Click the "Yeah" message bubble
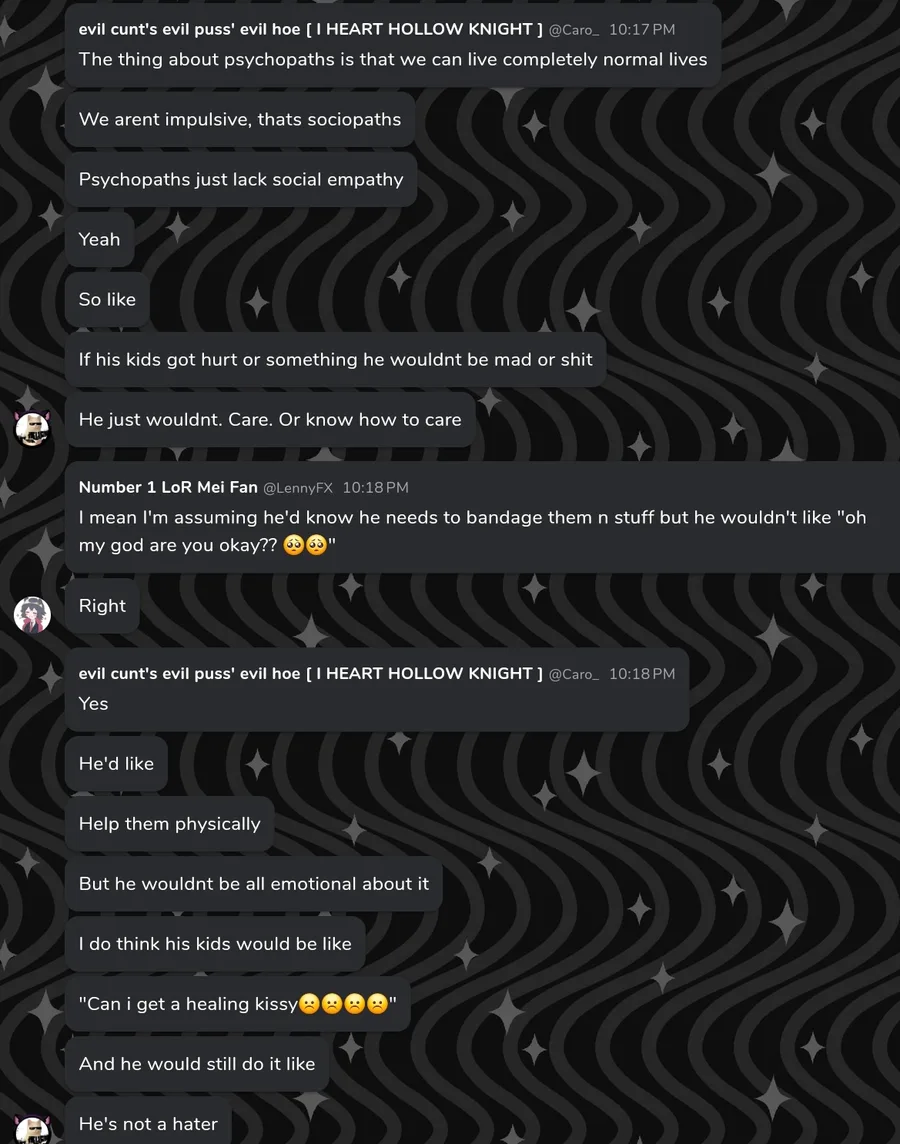900x1144 pixels. [x=99, y=239]
